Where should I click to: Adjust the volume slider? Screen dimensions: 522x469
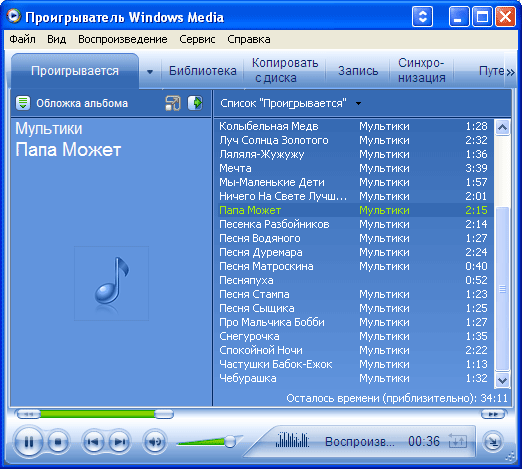230,441
